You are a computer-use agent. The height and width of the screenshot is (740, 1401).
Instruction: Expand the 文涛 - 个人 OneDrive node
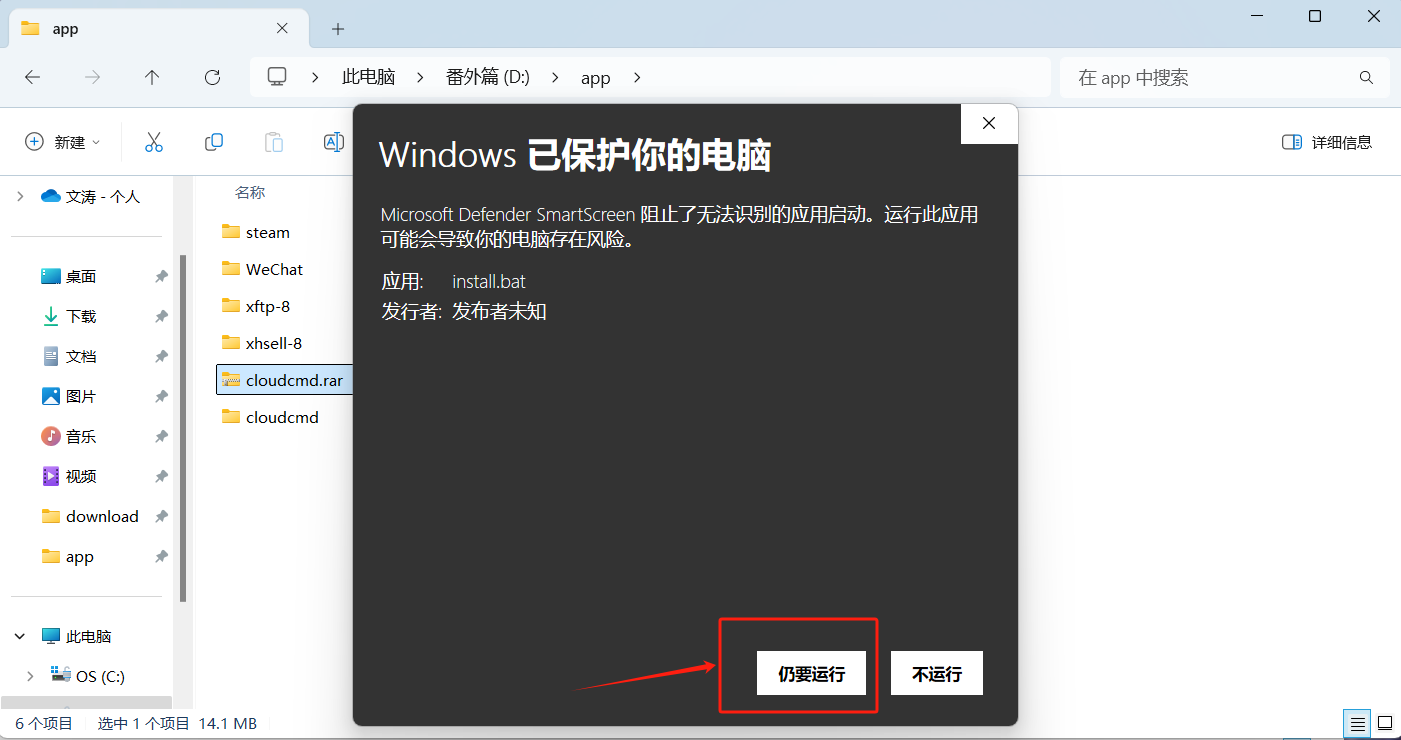click(x=20, y=196)
